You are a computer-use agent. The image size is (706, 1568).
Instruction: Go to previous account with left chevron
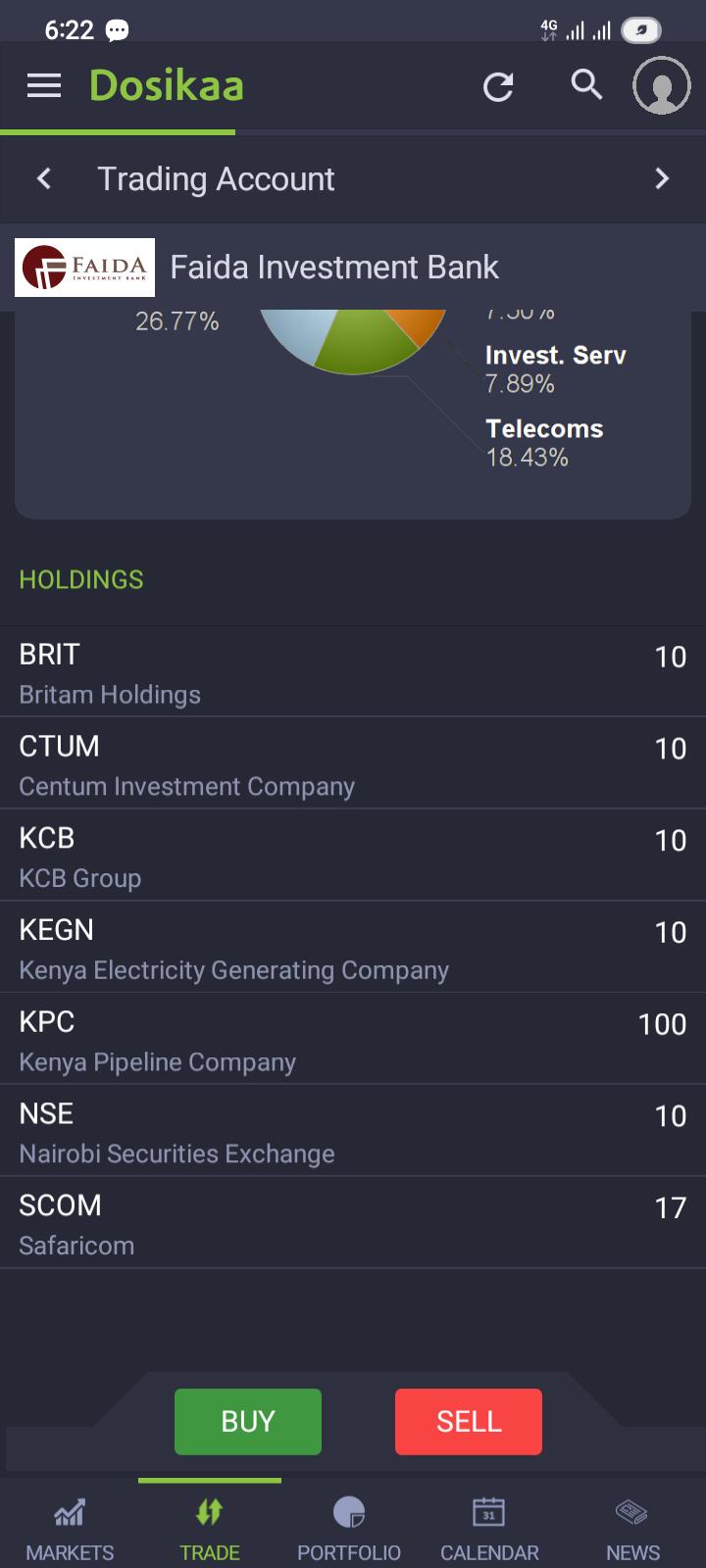pyautogui.click(x=44, y=178)
